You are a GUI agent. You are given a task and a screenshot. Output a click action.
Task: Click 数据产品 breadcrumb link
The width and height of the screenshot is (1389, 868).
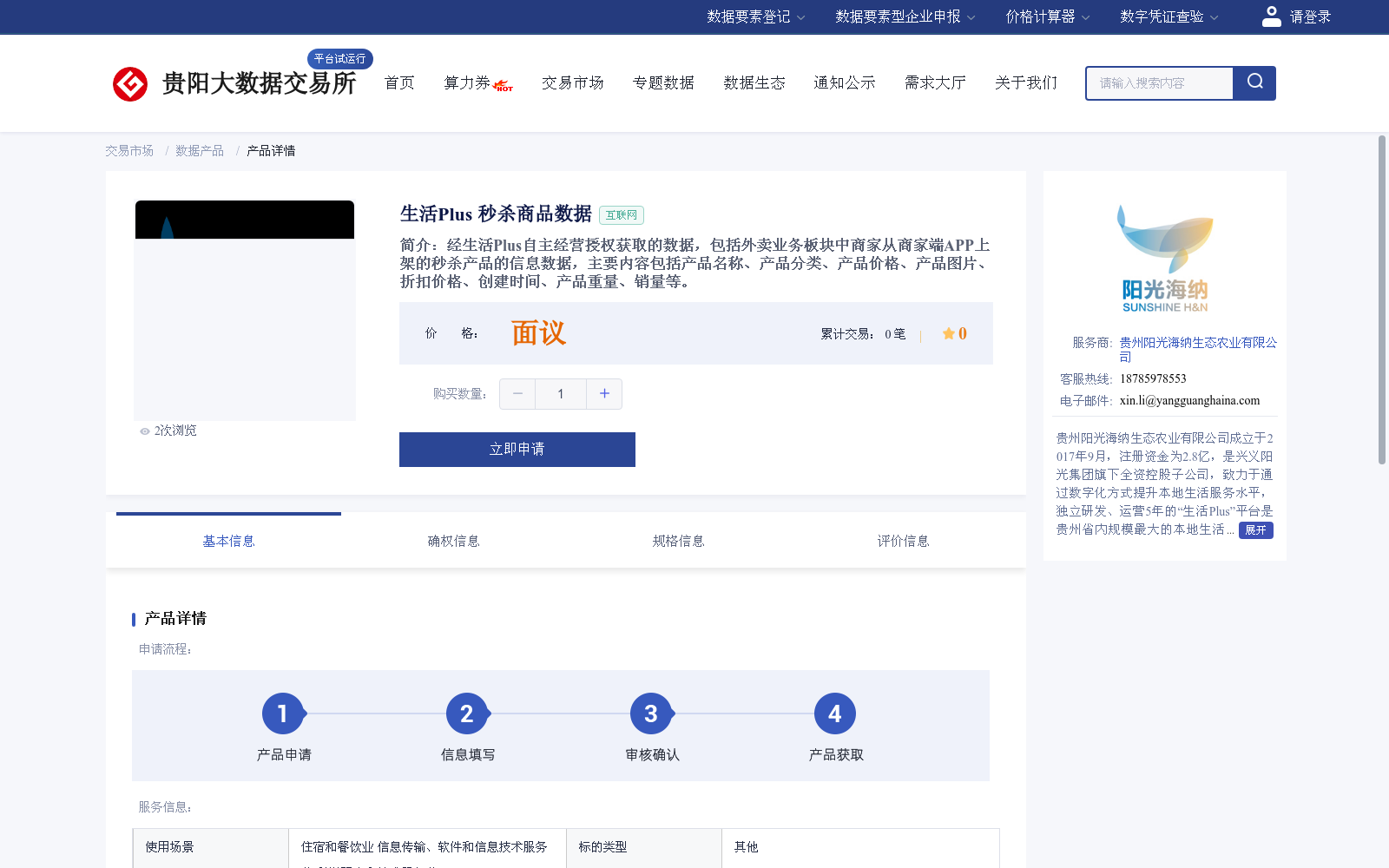tap(200, 151)
